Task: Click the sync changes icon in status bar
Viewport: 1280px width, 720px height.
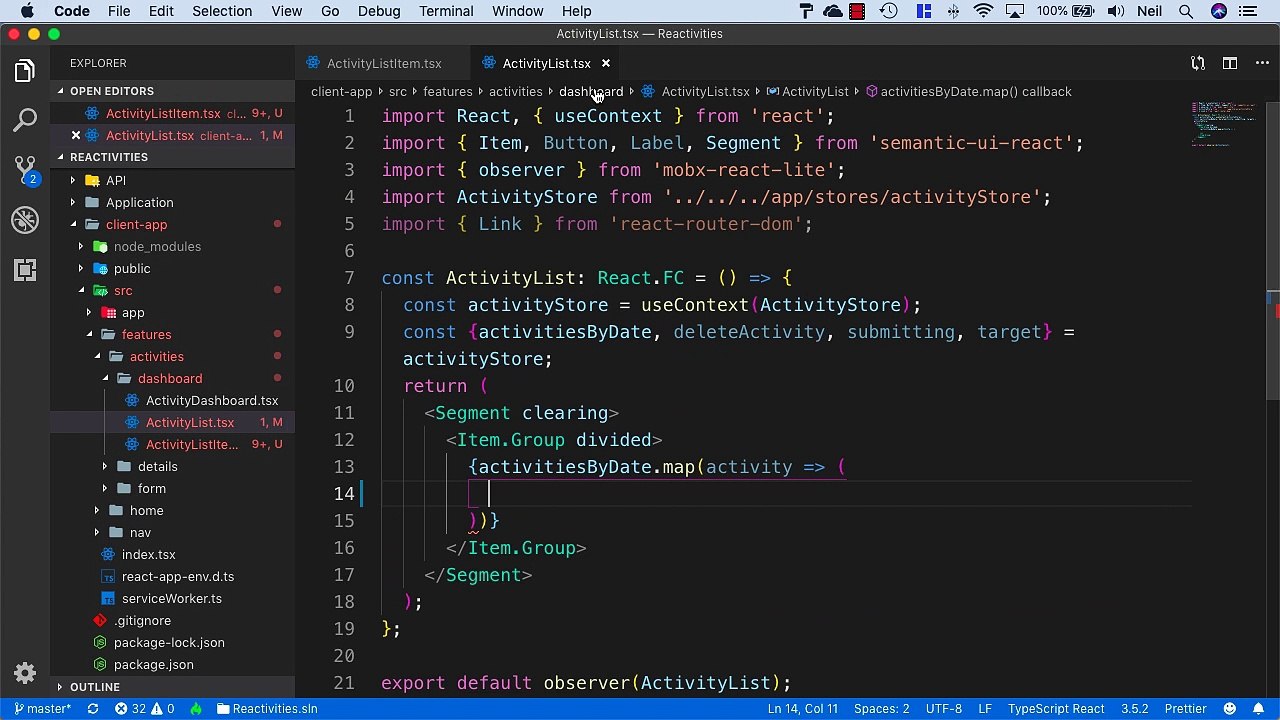Action: (93, 709)
